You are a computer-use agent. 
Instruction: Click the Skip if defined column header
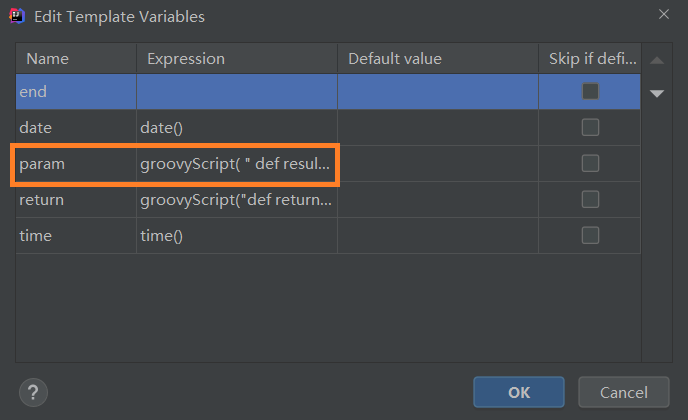(x=590, y=58)
